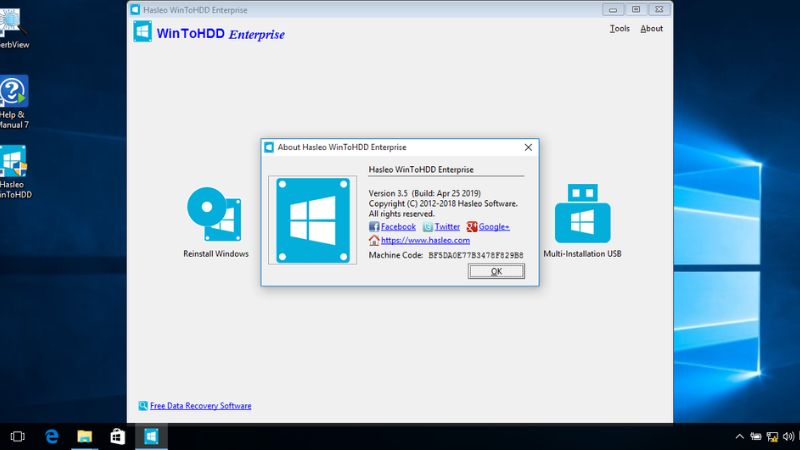Click the WinToHDD logo in header
The image size is (800, 450).
click(x=142, y=31)
